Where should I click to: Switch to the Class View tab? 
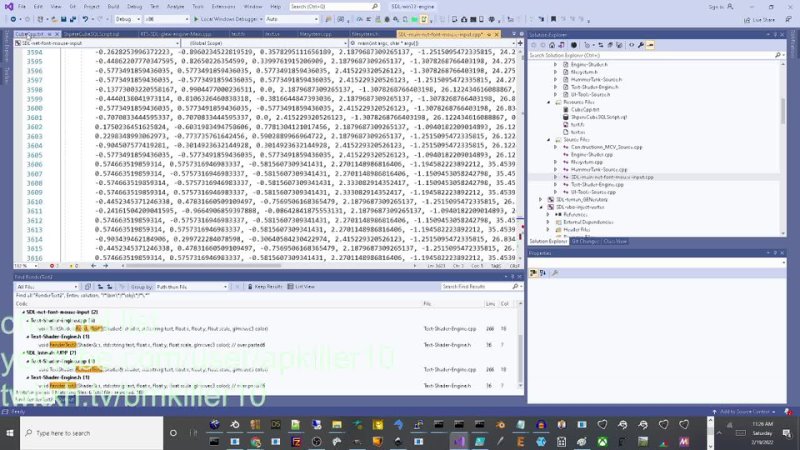[615, 241]
